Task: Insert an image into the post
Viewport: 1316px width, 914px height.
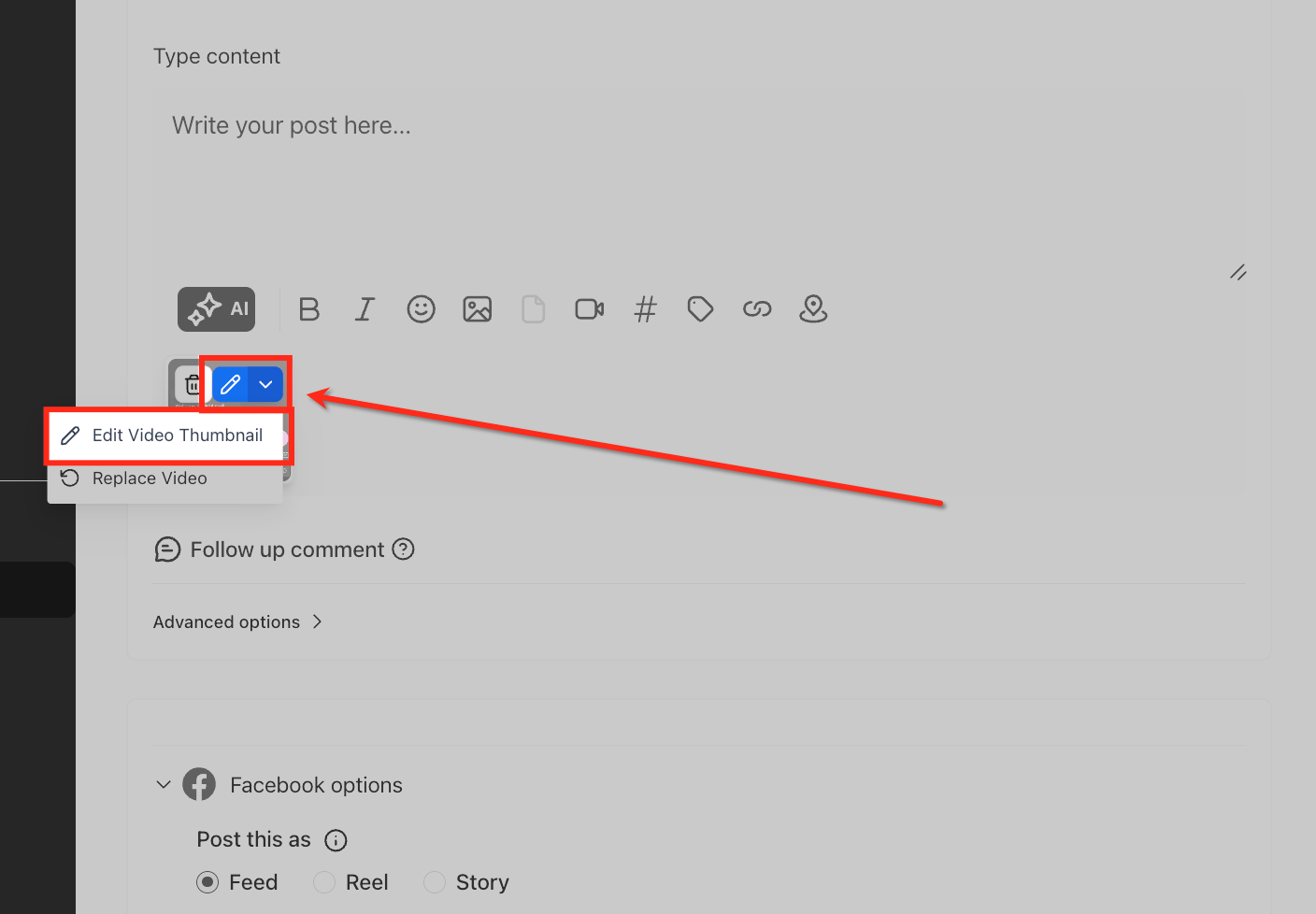Action: [x=477, y=308]
